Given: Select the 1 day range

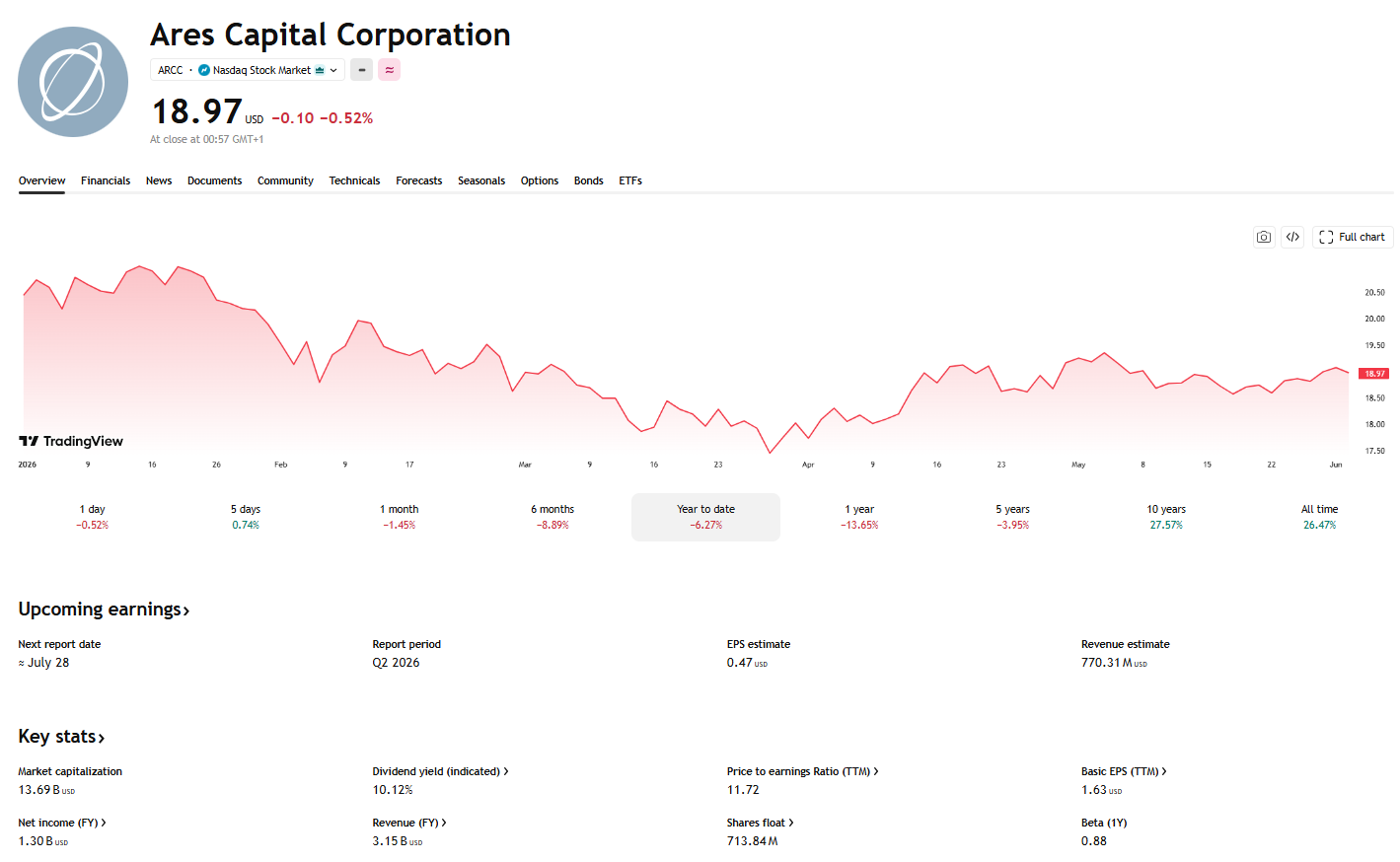Looking at the screenshot, I should click(x=93, y=517).
